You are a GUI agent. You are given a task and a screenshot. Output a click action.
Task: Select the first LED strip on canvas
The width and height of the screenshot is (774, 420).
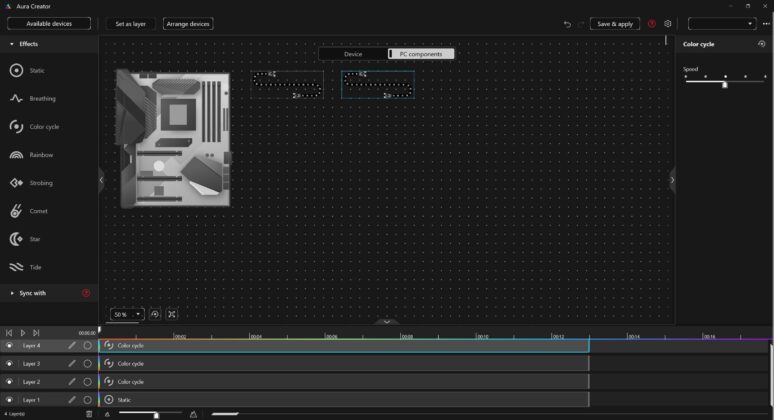pos(287,85)
